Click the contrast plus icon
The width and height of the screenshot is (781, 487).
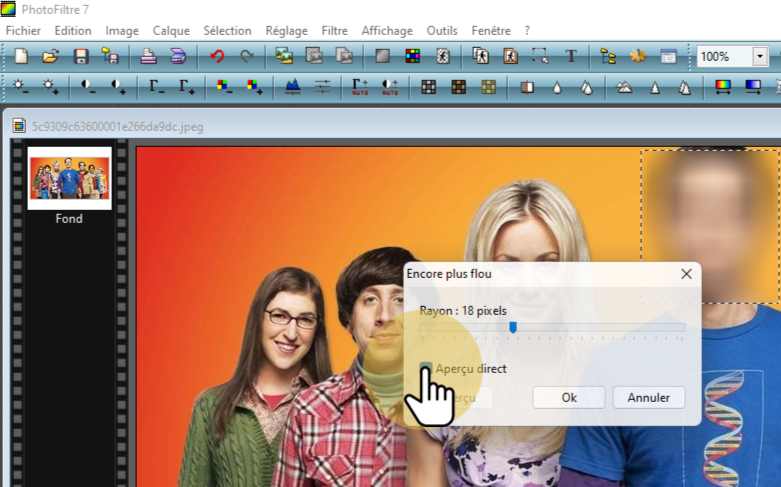(118, 87)
